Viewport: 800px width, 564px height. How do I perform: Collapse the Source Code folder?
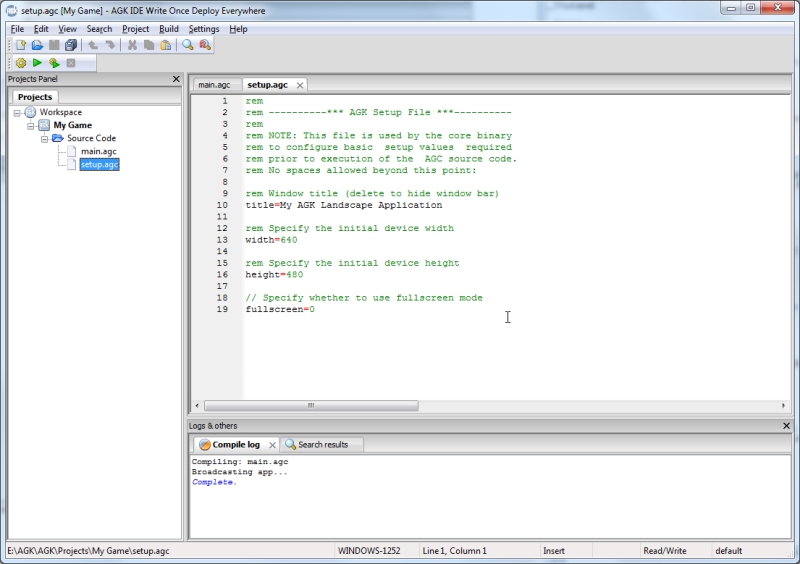pyautogui.click(x=45, y=138)
